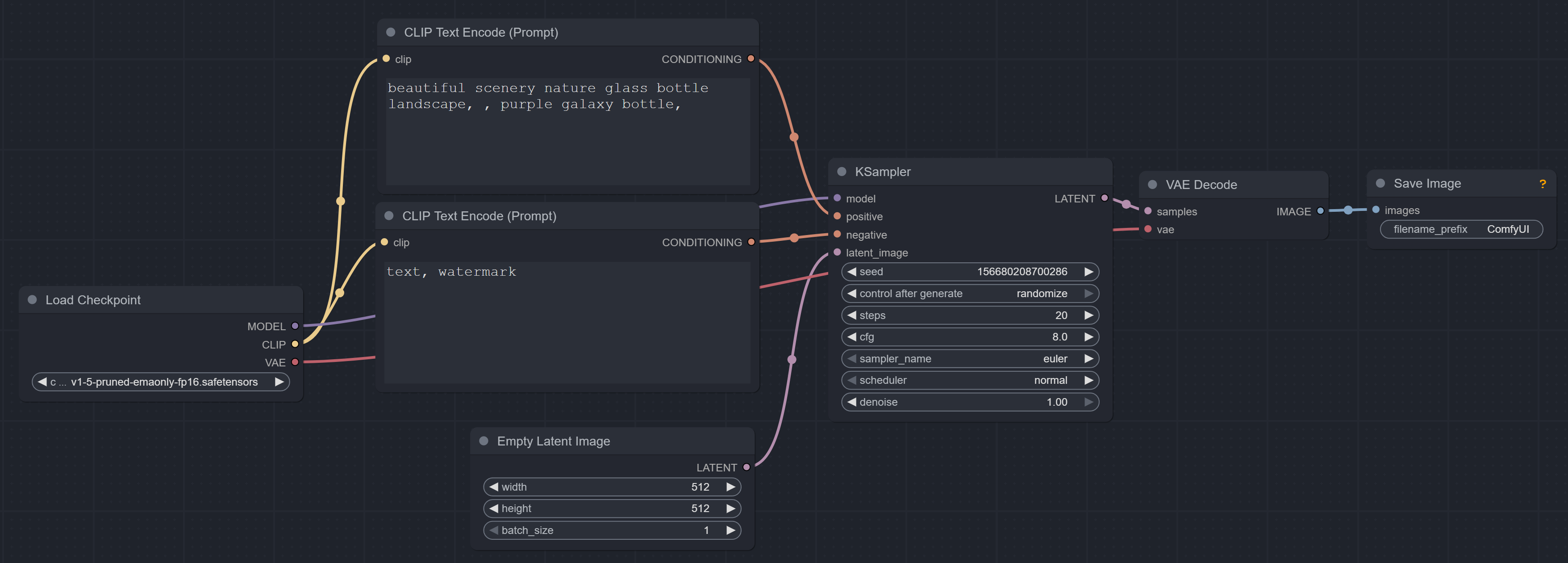Image resolution: width=1568 pixels, height=563 pixels.
Task: Click the Save Image images input socket
Action: 1376,210
